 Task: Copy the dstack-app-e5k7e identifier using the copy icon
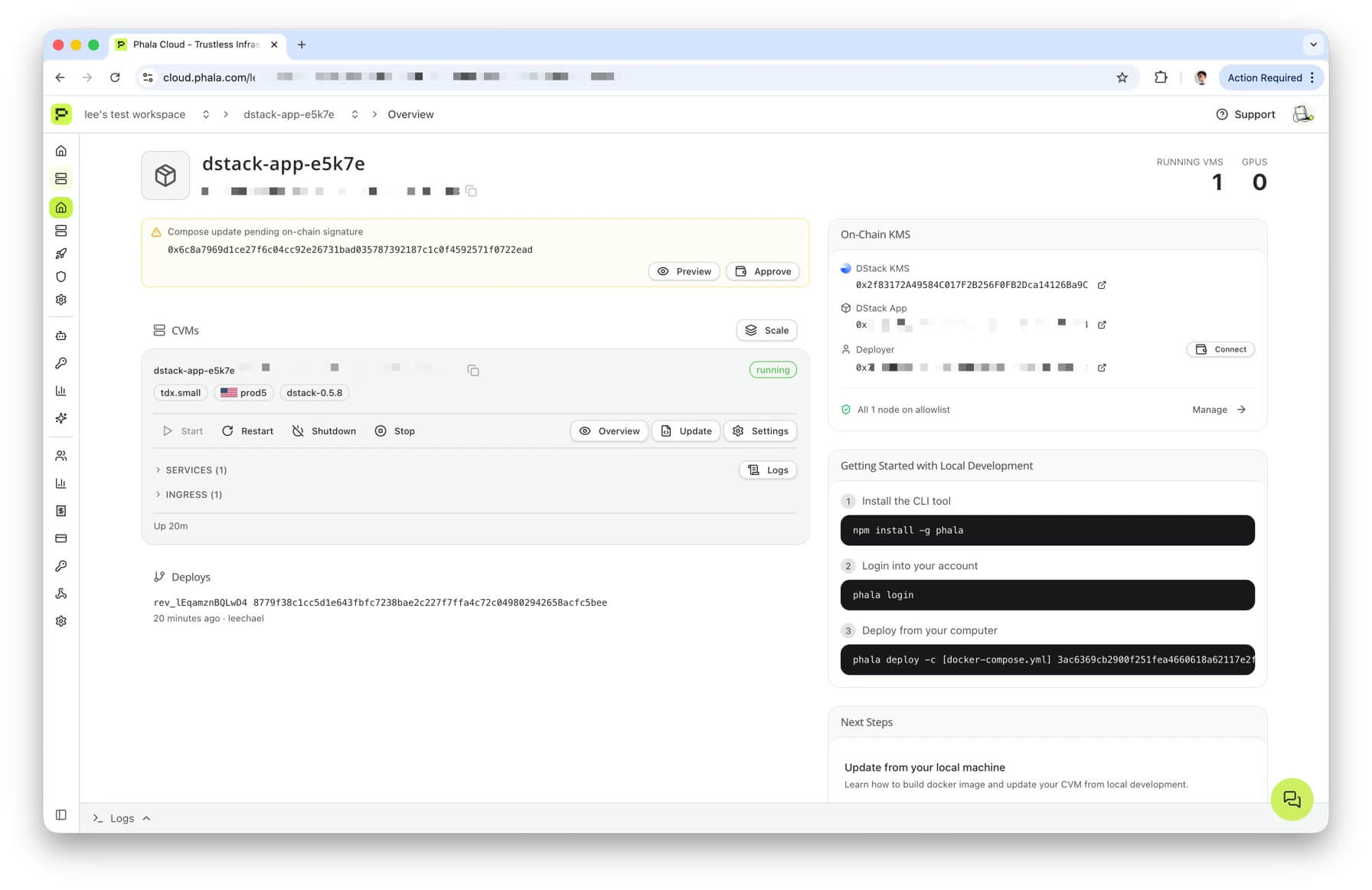[x=471, y=191]
